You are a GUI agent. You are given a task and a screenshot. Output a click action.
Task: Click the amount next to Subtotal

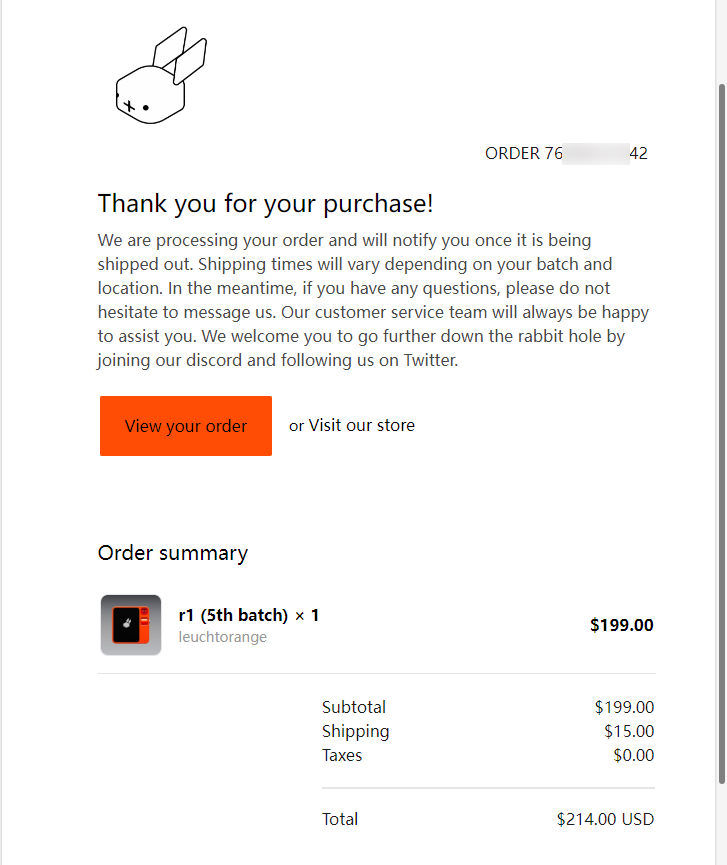tap(624, 707)
